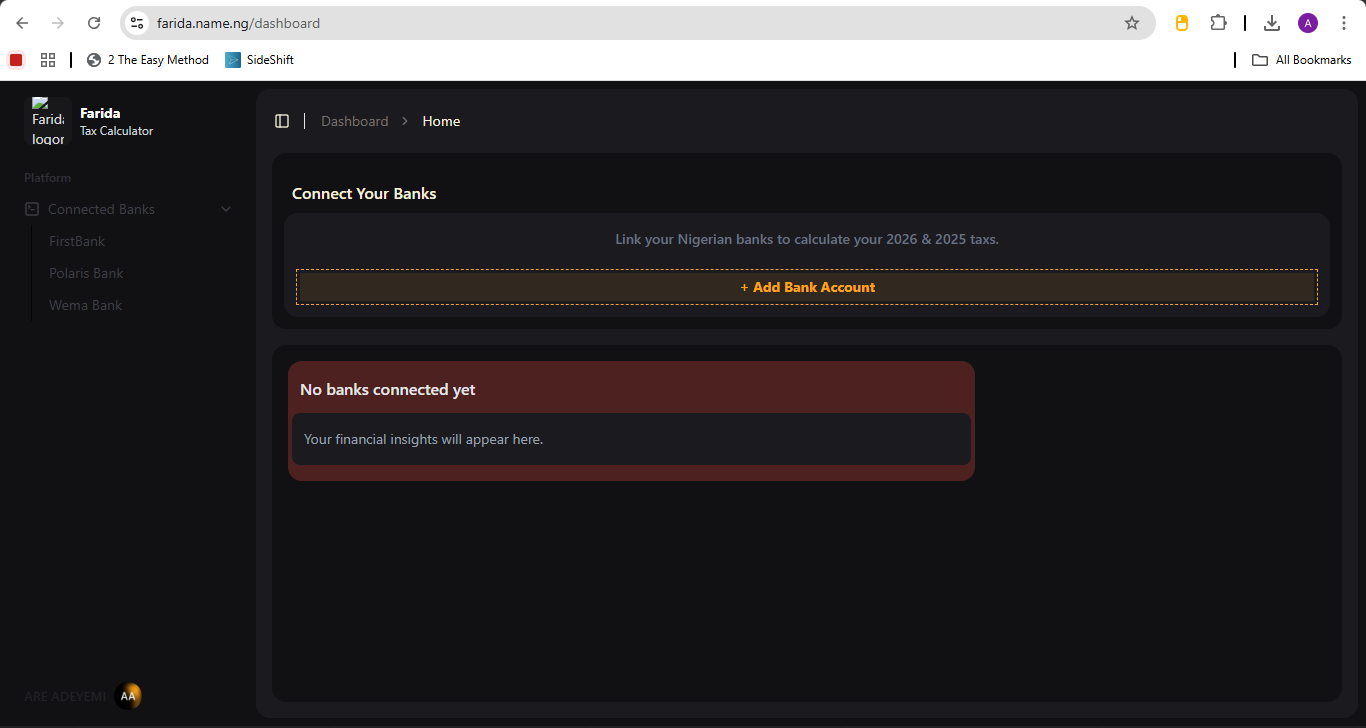
Task: Select Polaris Bank in the sidebar
Action: click(x=86, y=273)
